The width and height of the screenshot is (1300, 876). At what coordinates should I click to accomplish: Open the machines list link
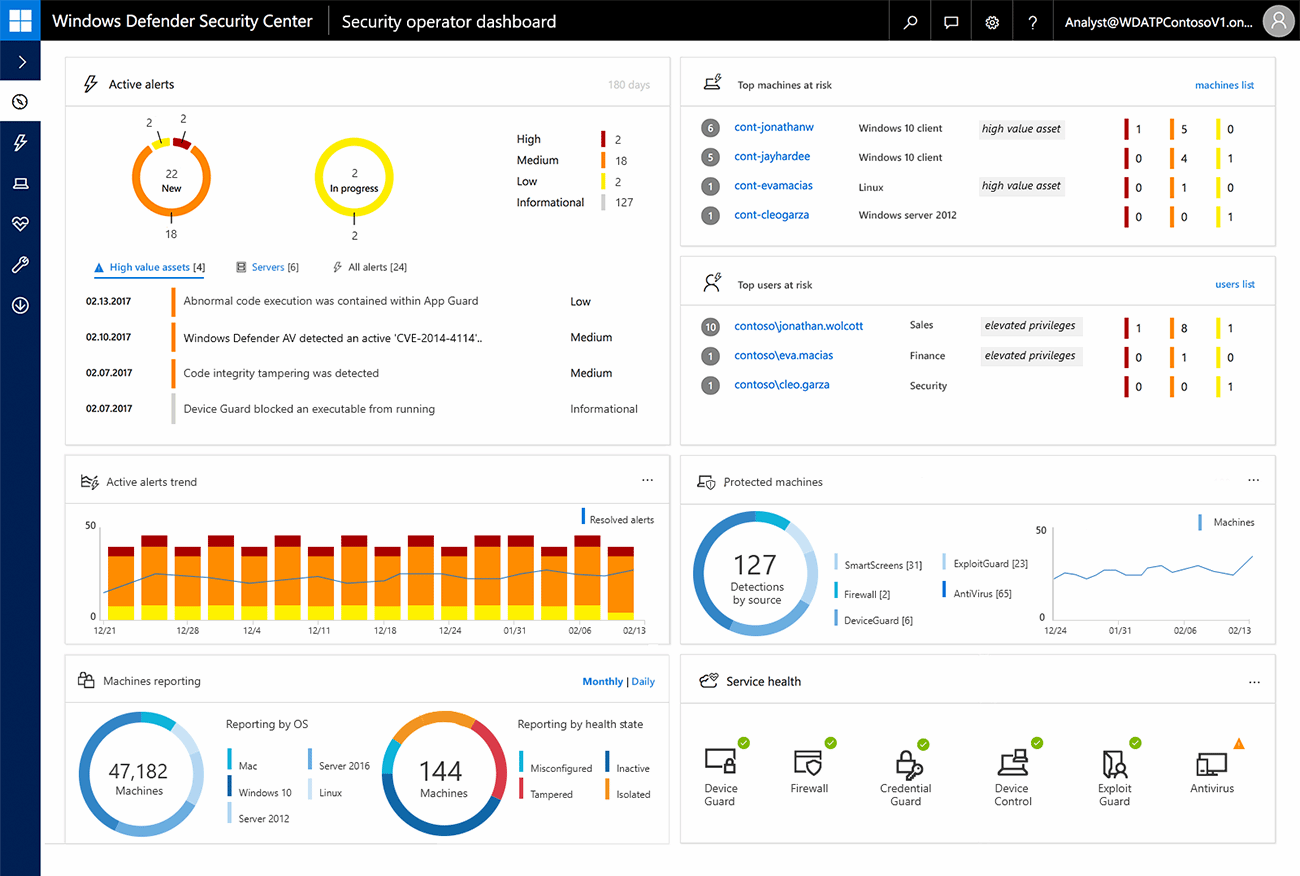[1224, 85]
